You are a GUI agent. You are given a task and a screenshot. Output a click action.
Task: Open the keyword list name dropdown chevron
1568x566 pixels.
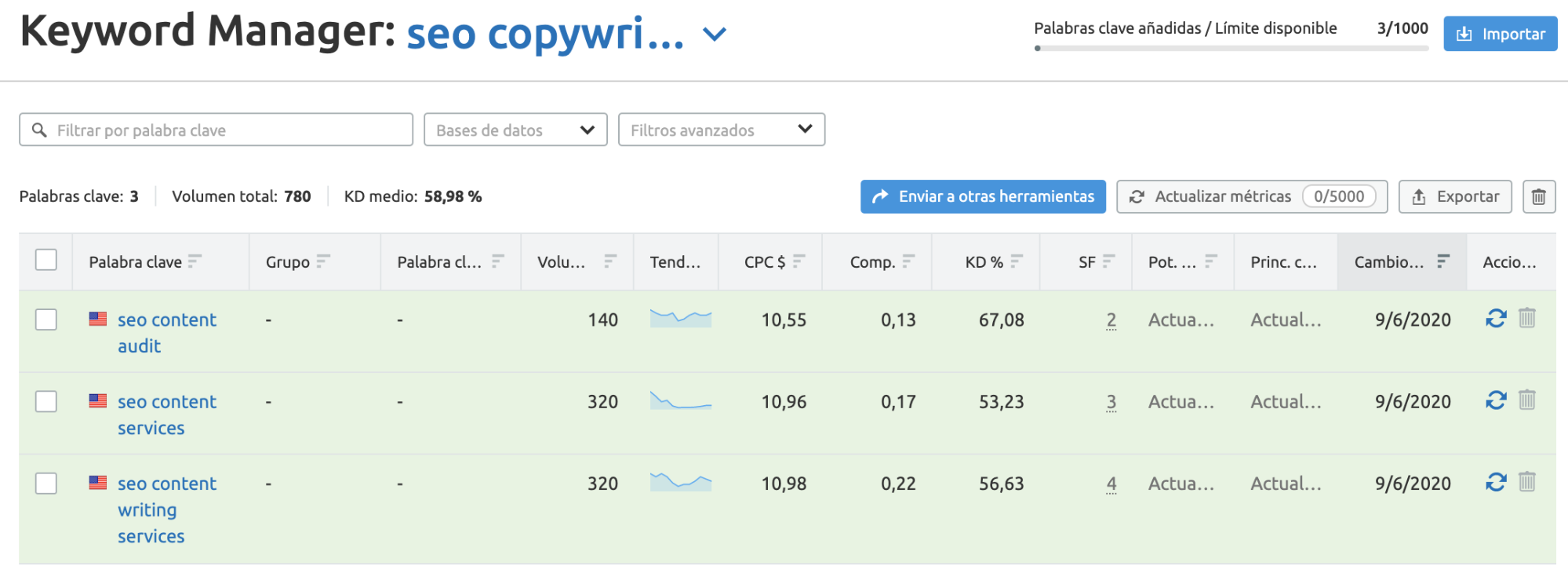tap(714, 35)
